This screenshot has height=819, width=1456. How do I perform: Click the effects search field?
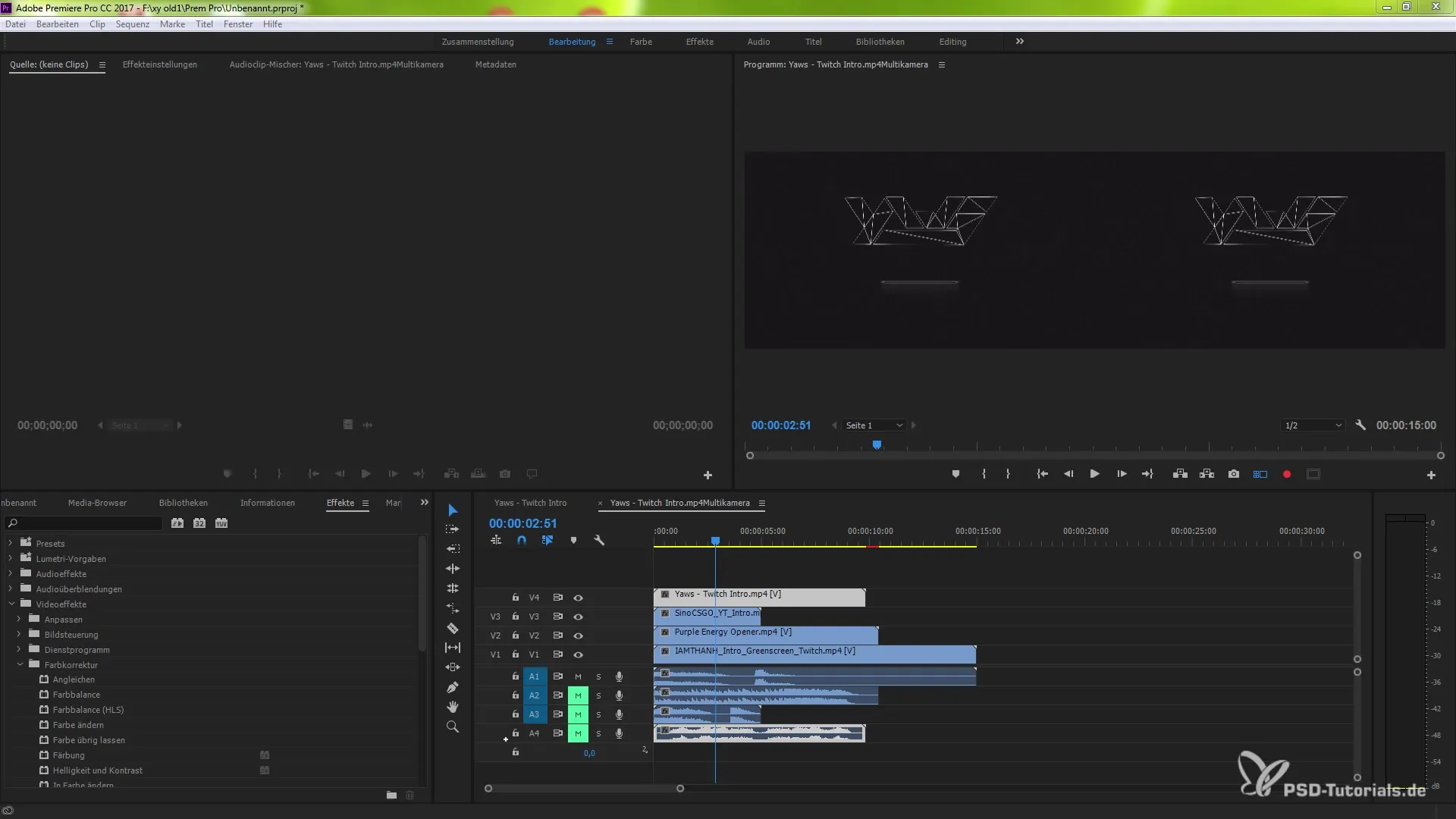[x=84, y=523]
